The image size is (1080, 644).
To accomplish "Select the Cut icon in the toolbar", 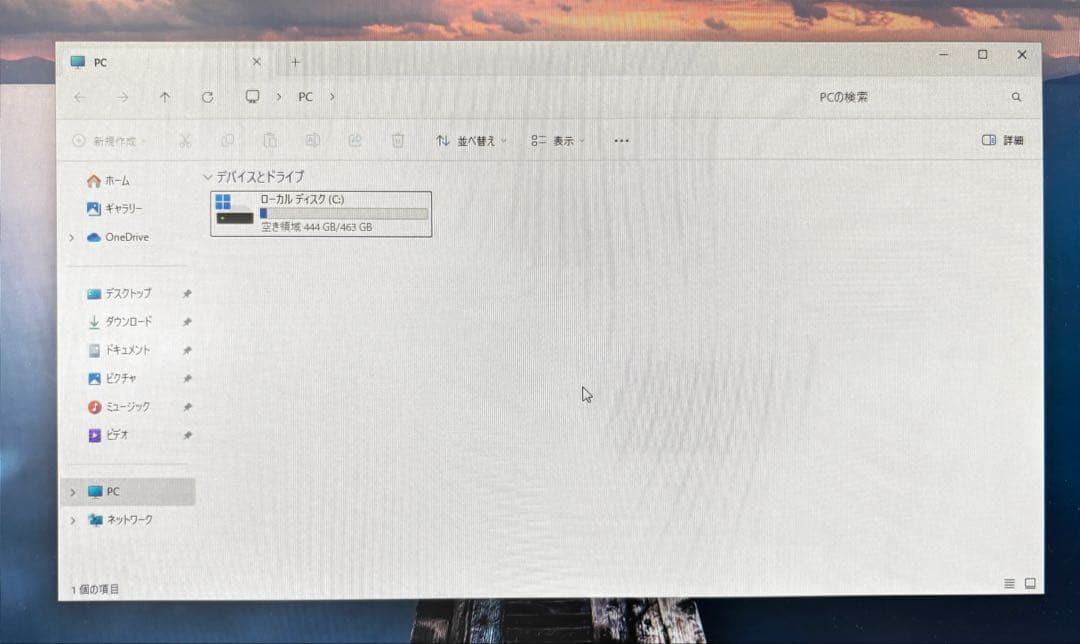I will tap(186, 141).
